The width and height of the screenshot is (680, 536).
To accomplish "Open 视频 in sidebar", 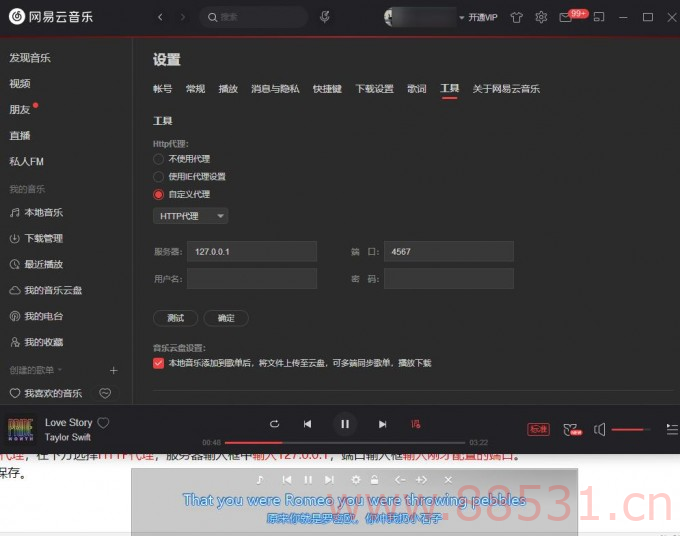I will click(x=20, y=84).
